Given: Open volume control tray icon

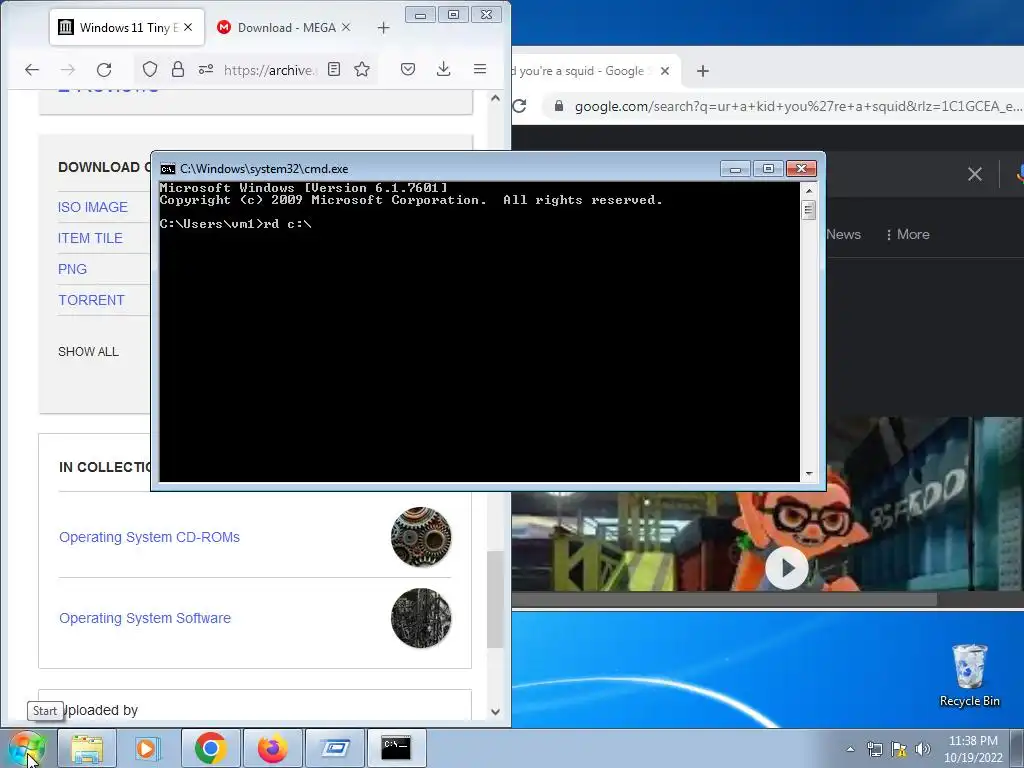Looking at the screenshot, I should pos(922,749).
